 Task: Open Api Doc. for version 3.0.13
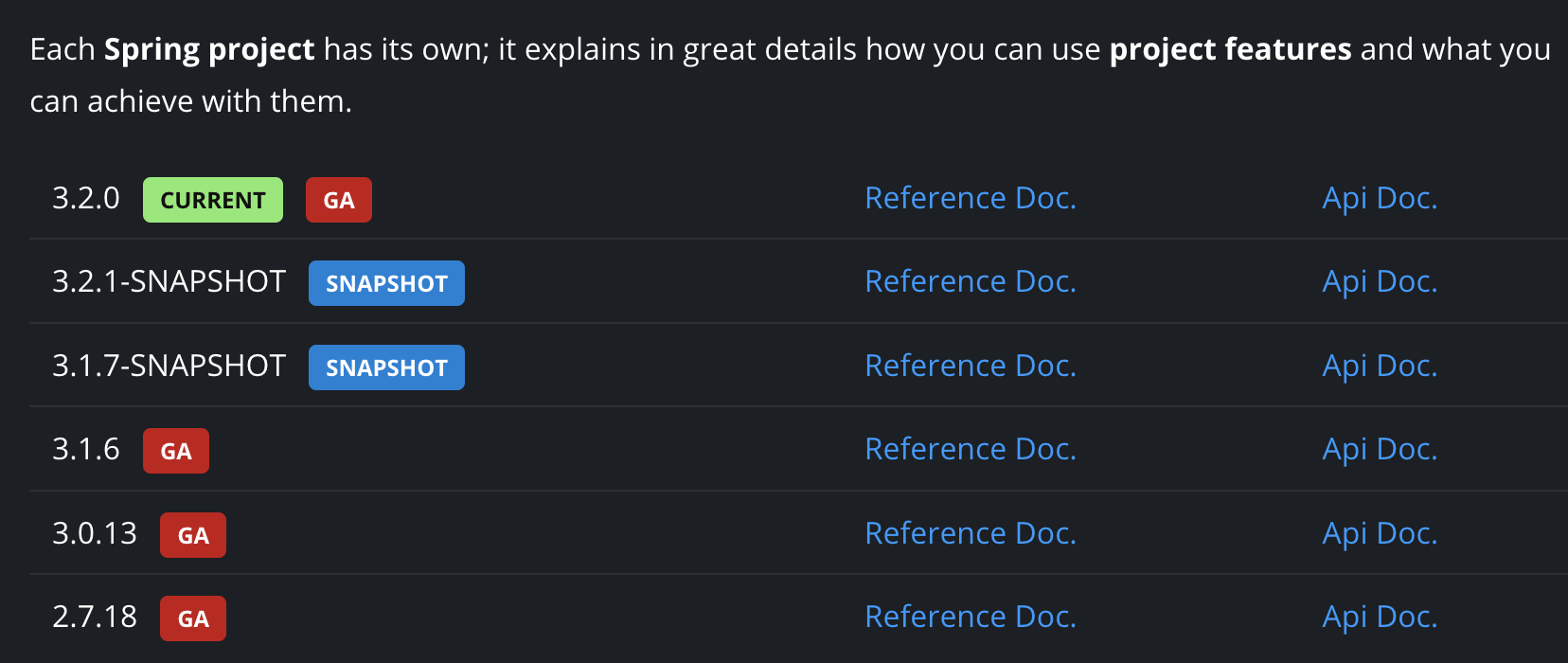[1380, 533]
